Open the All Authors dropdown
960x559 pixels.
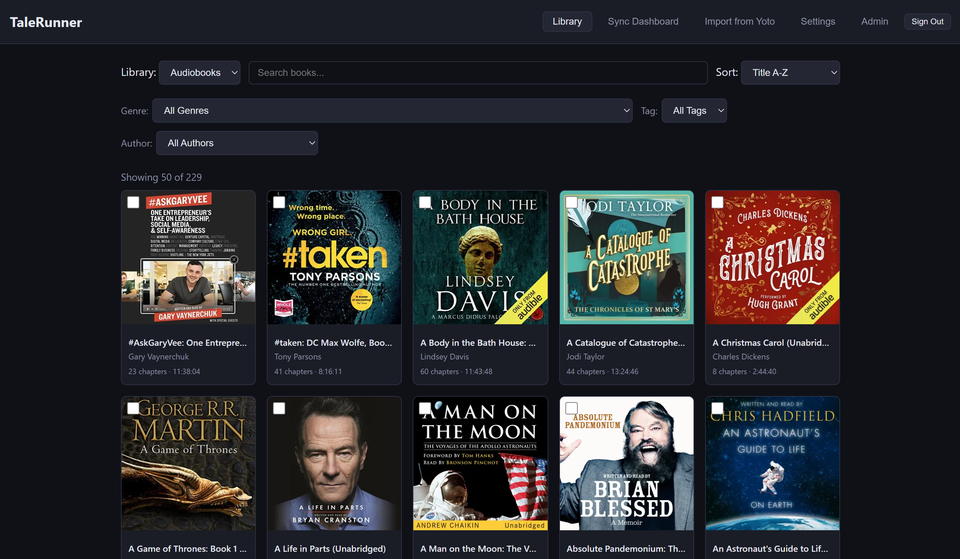[x=237, y=143]
